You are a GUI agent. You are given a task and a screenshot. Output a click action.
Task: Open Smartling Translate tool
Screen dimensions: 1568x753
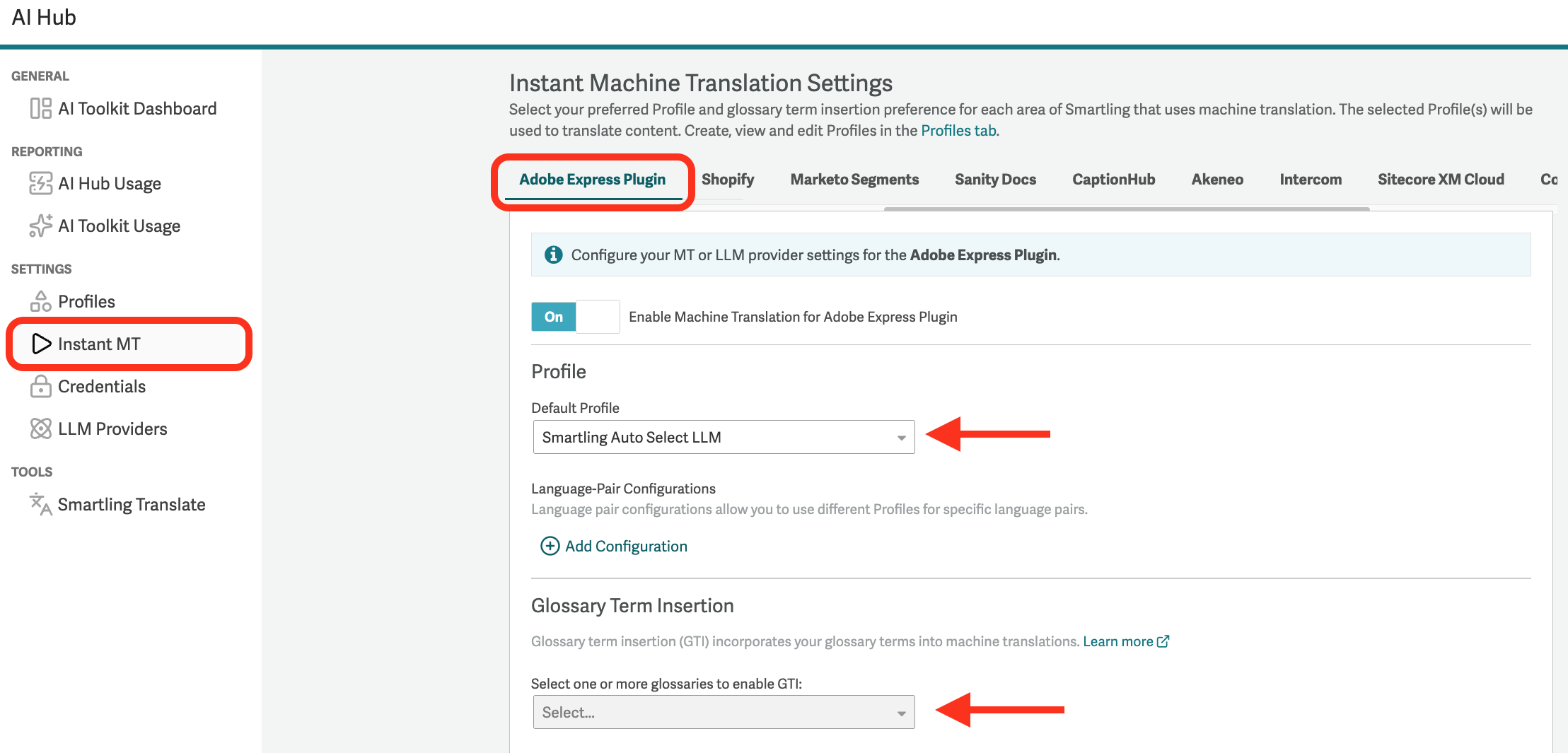(x=132, y=504)
